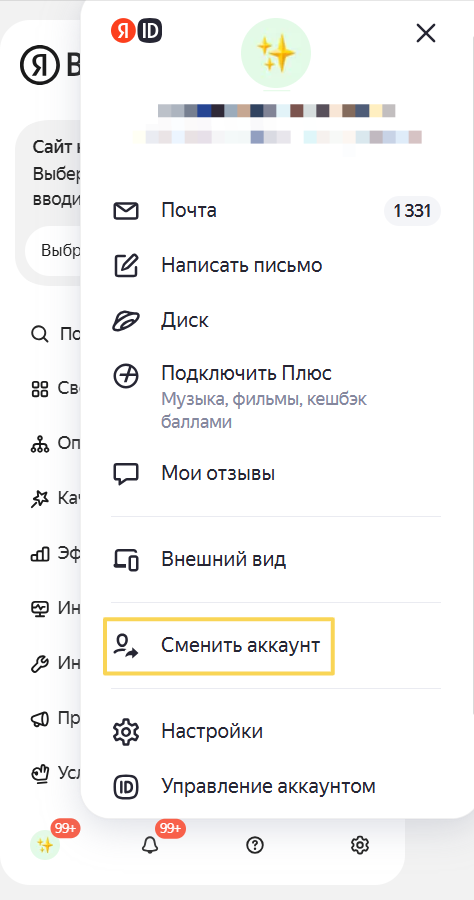This screenshot has height=900, width=474.
Task: Open Мои отзывы speech bubble icon
Action: click(x=125, y=474)
